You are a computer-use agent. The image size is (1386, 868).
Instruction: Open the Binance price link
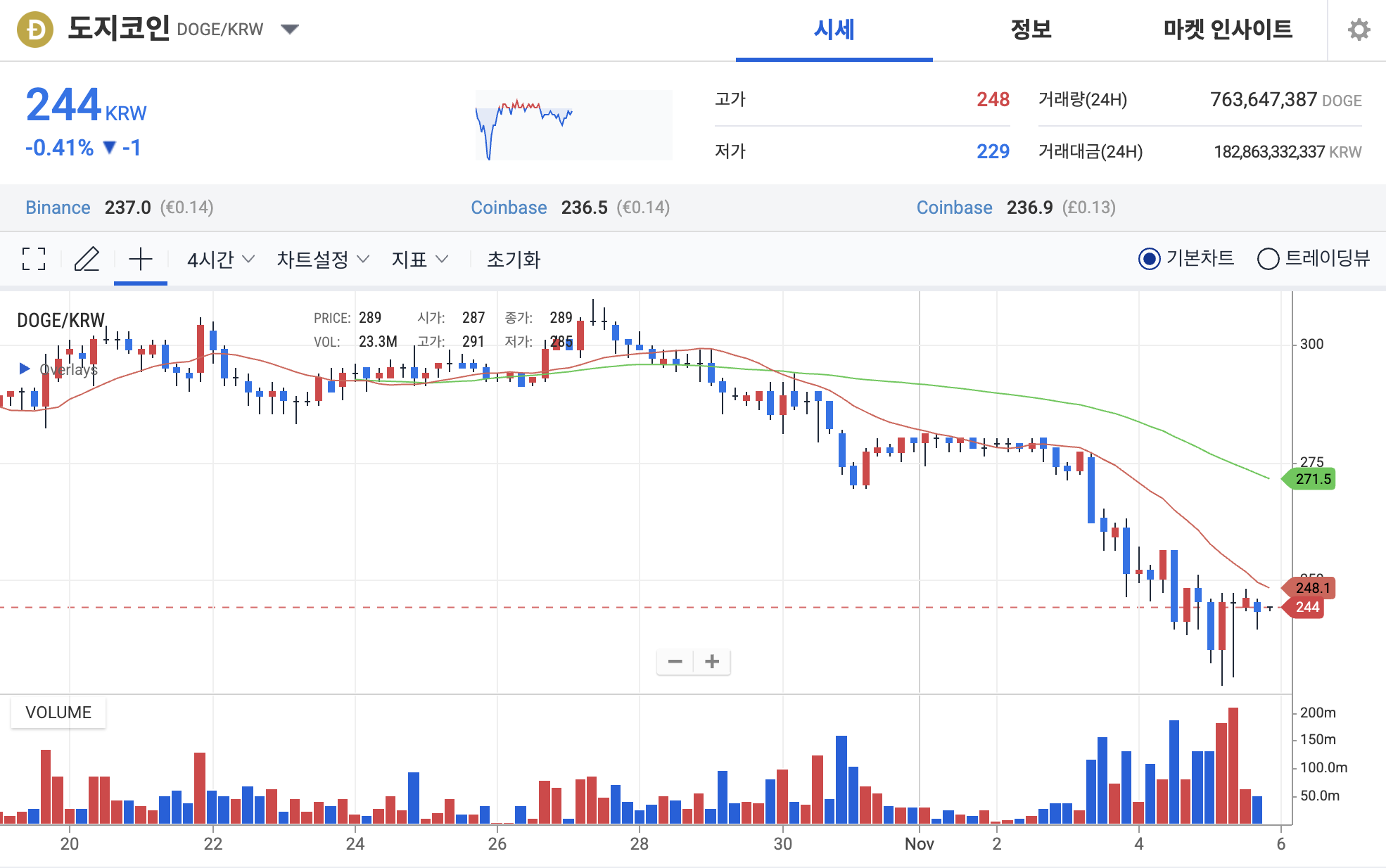pyautogui.click(x=58, y=208)
